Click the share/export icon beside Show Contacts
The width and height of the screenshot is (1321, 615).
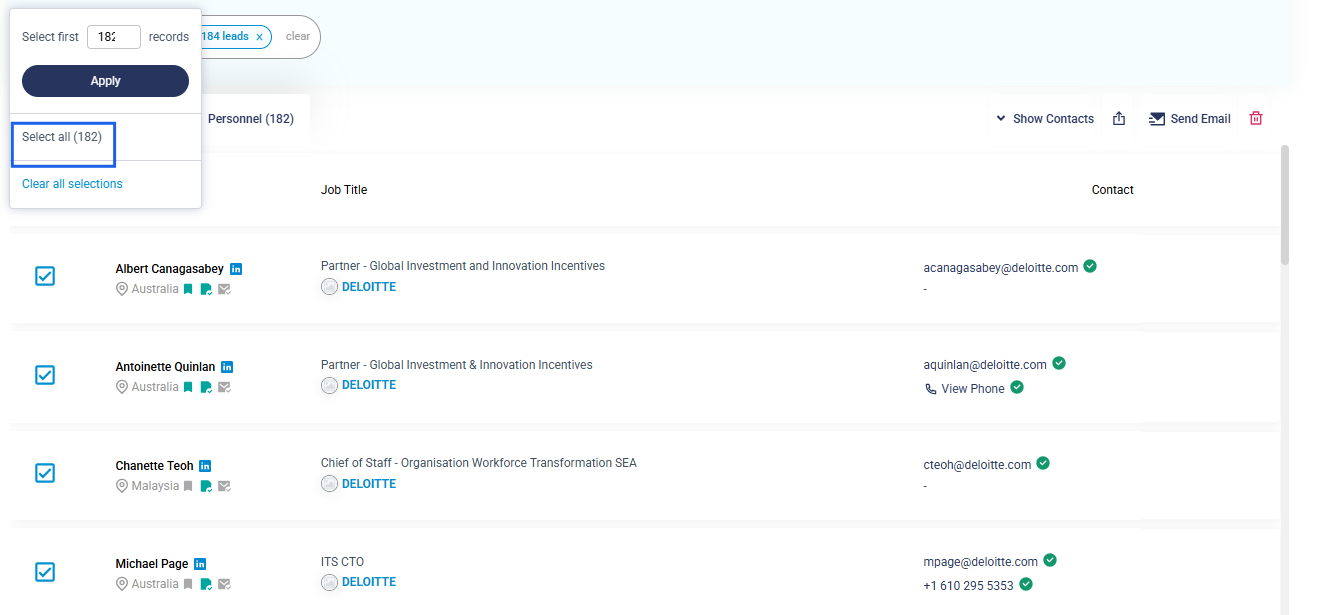[1119, 118]
